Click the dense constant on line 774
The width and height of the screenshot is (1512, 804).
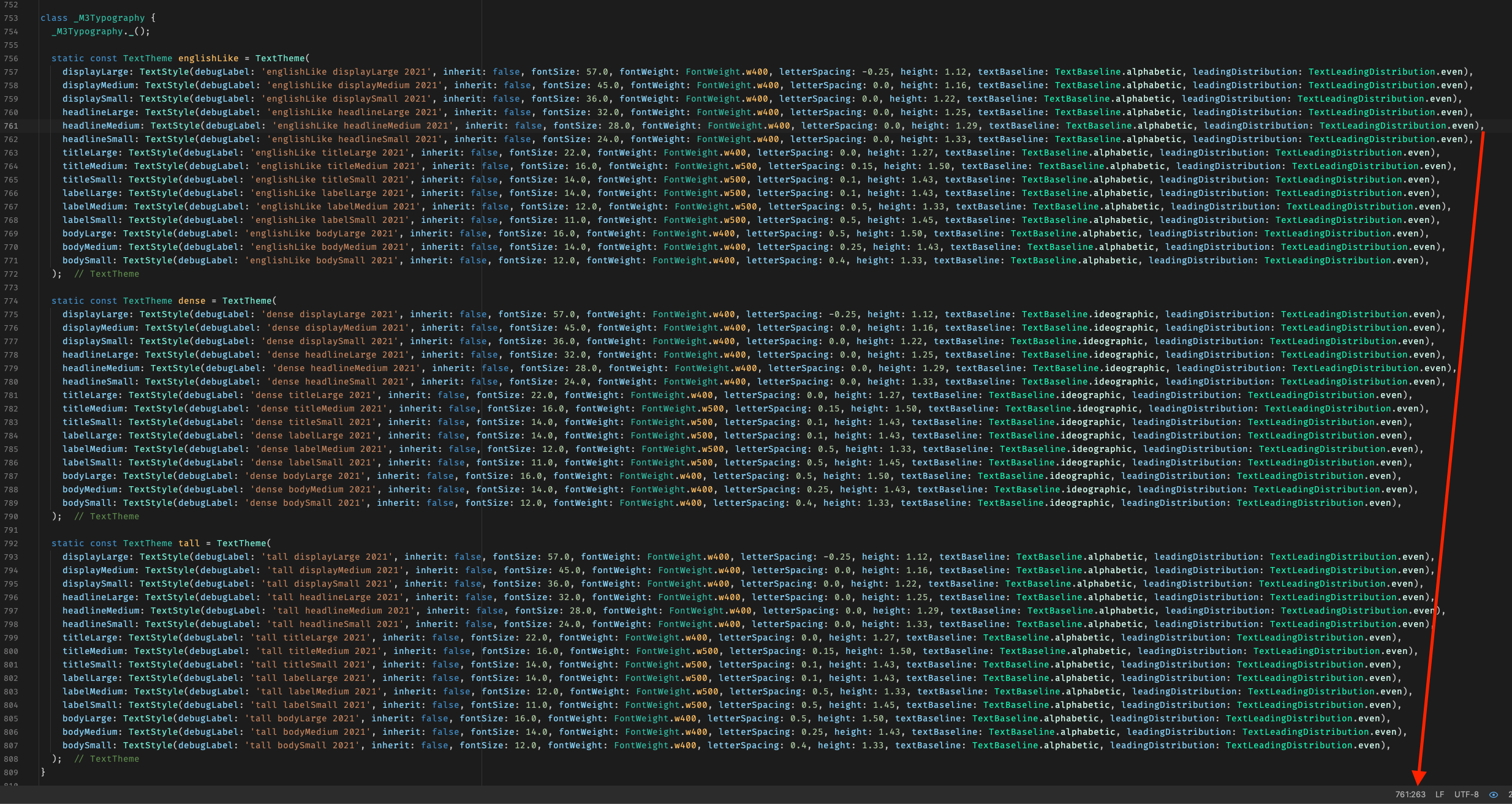click(x=192, y=301)
